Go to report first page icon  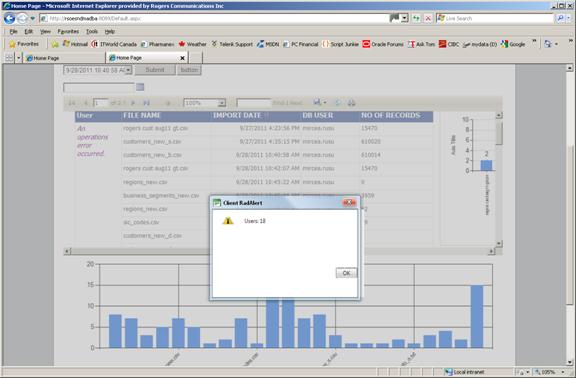click(x=72, y=103)
